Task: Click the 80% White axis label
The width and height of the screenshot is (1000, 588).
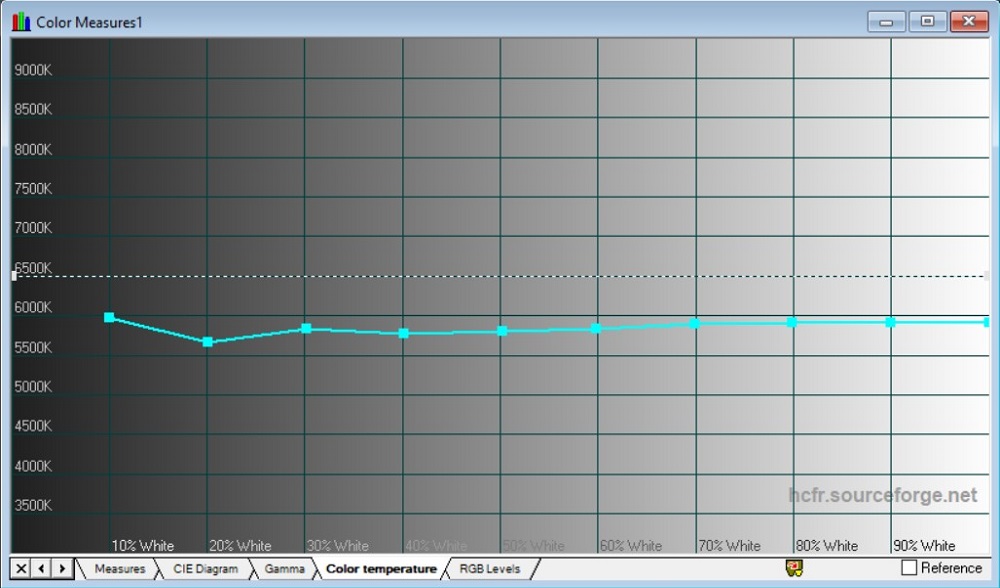Action: [x=827, y=546]
